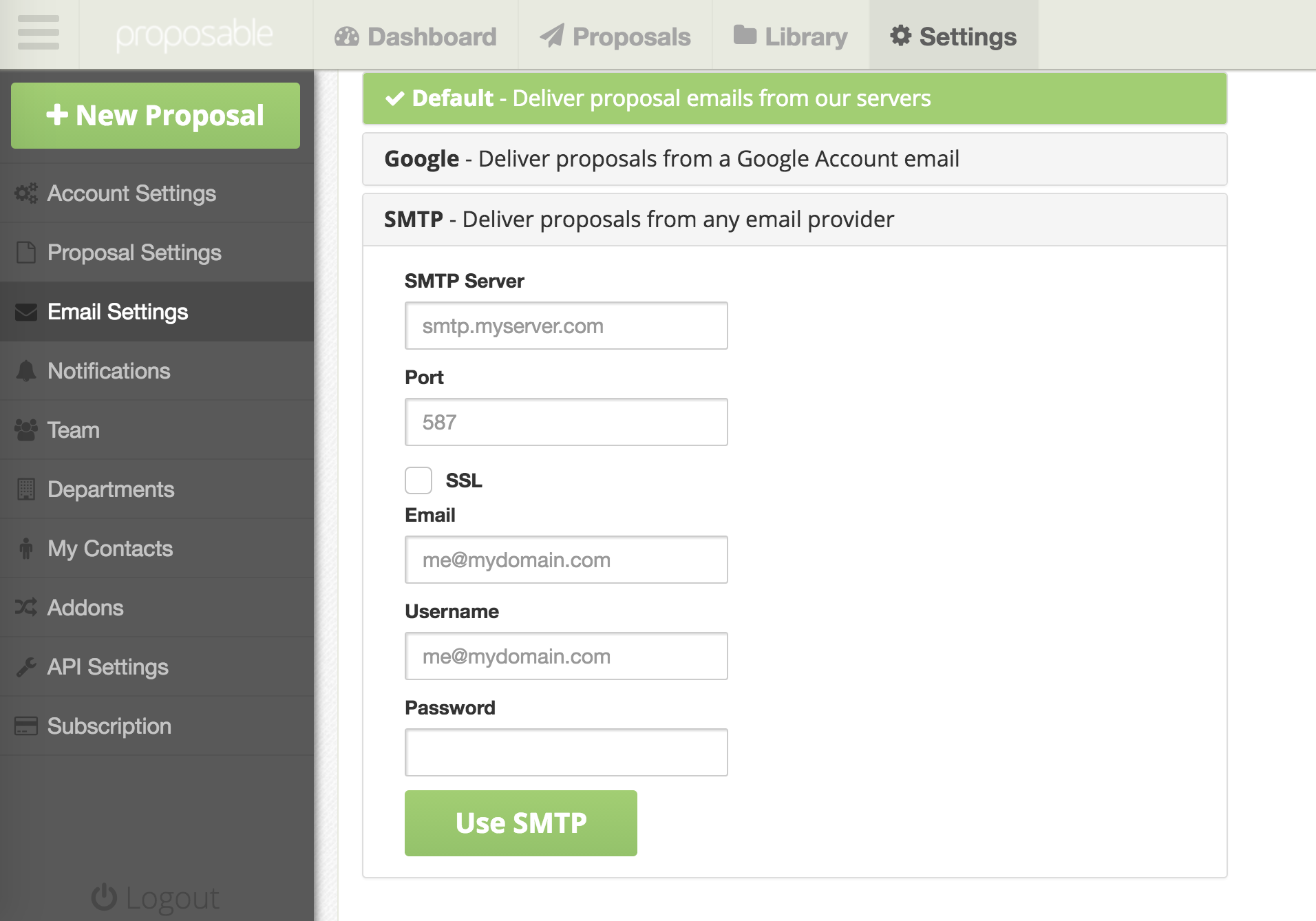Click the Team people icon

26,430
